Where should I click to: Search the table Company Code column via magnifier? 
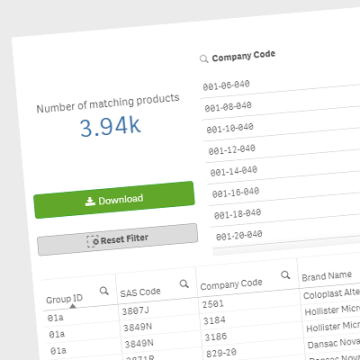coord(285,275)
